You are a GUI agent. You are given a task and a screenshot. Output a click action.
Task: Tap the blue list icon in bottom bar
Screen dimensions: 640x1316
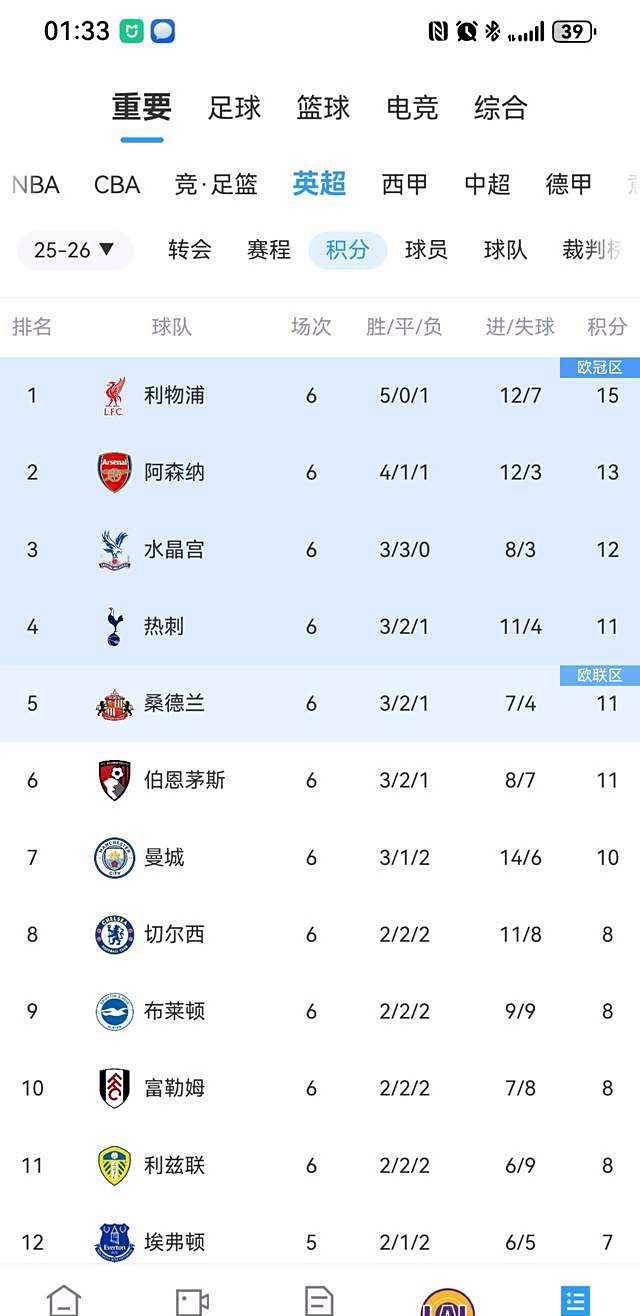[575, 1299]
